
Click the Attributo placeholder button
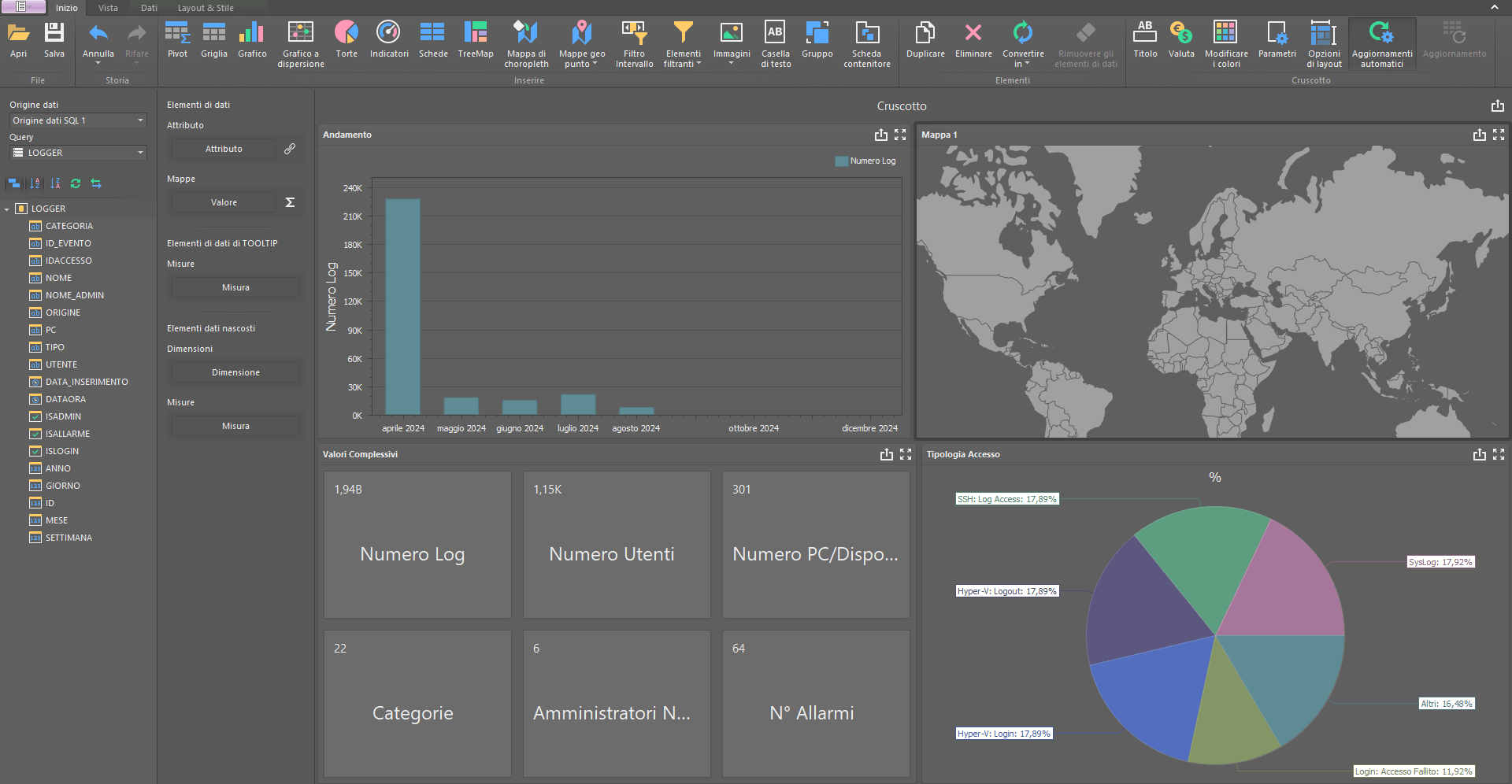coord(224,149)
